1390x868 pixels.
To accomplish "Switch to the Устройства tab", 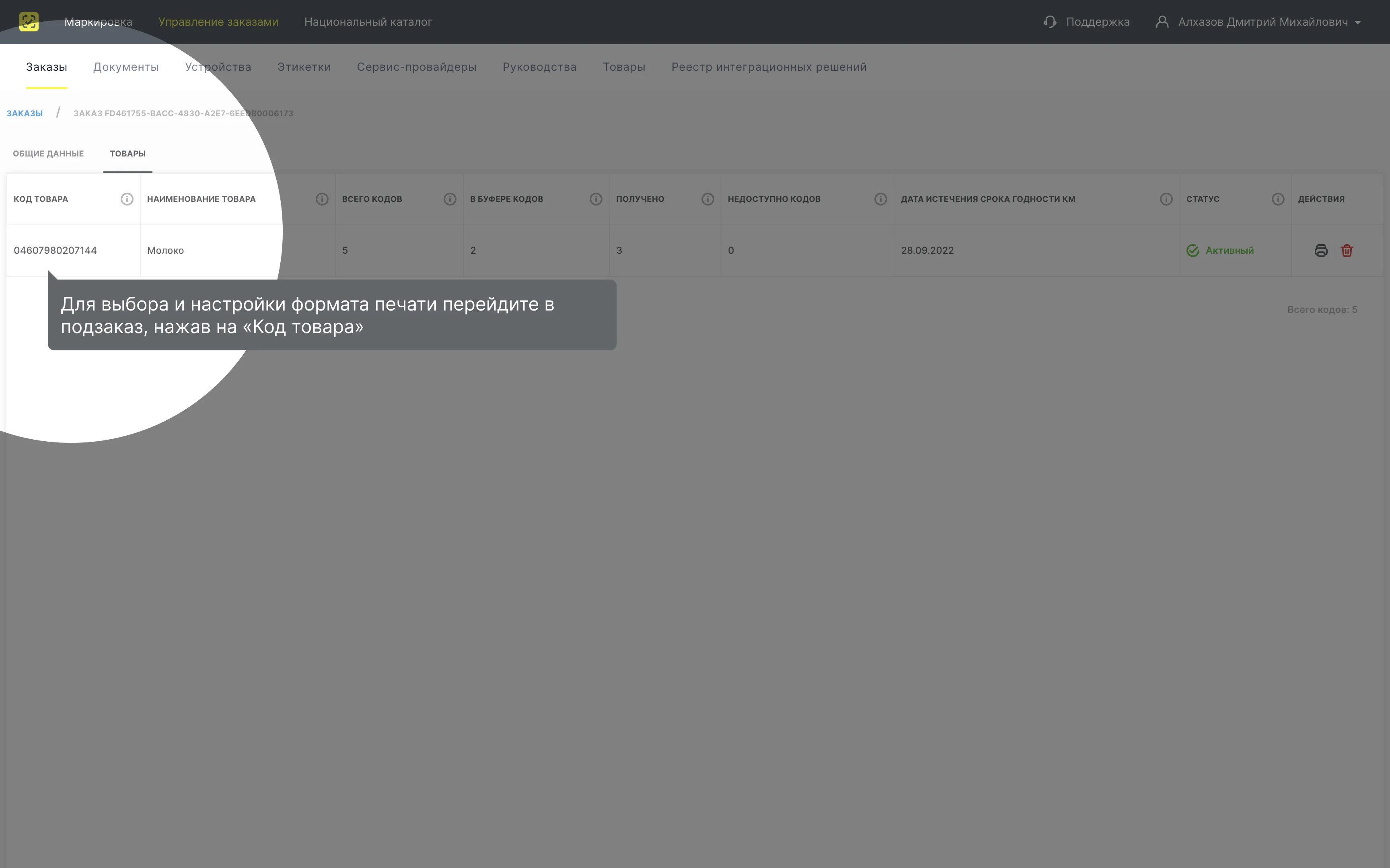I will [218, 67].
